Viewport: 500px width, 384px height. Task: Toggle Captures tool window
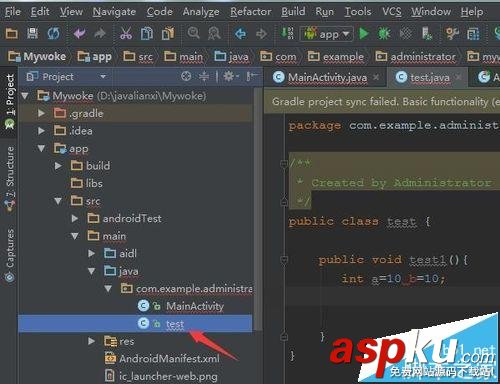coord(10,255)
